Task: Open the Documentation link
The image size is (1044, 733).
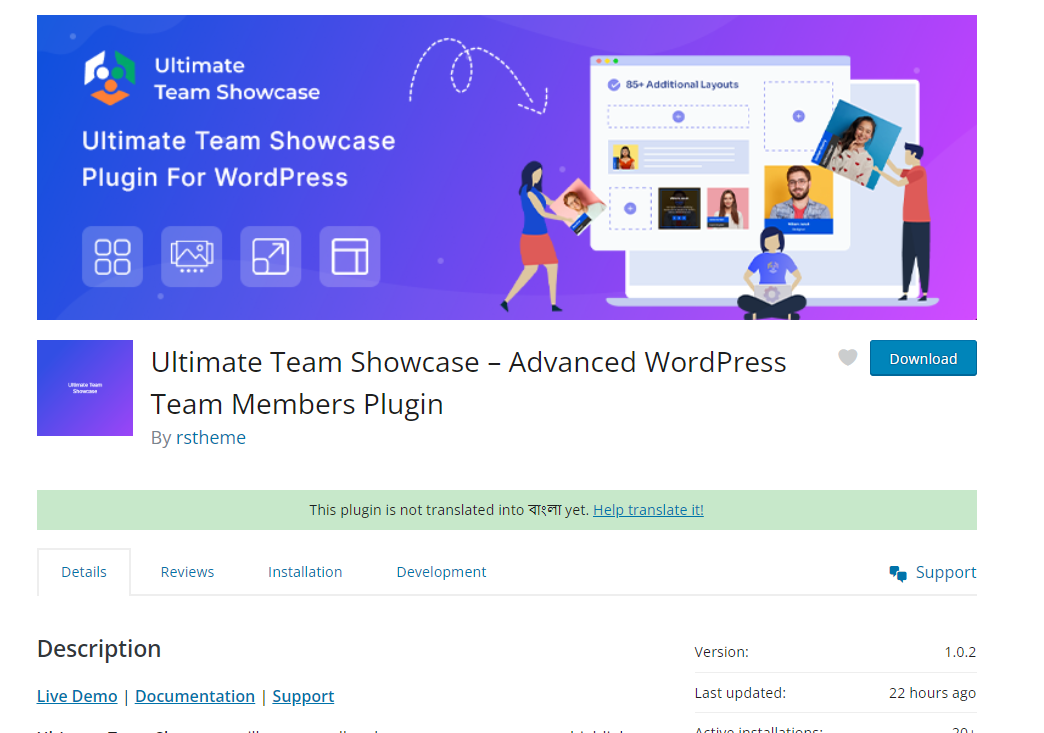Action: tap(195, 696)
